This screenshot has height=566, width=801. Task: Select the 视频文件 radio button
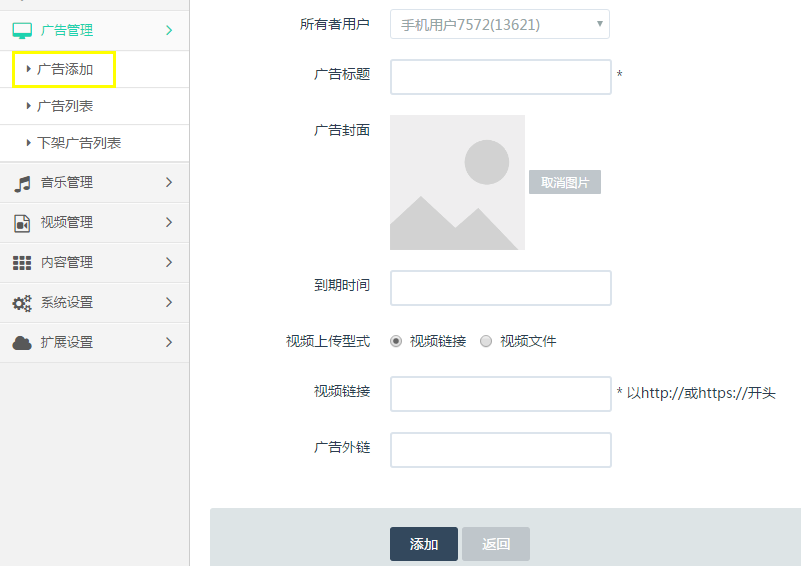tap(486, 341)
